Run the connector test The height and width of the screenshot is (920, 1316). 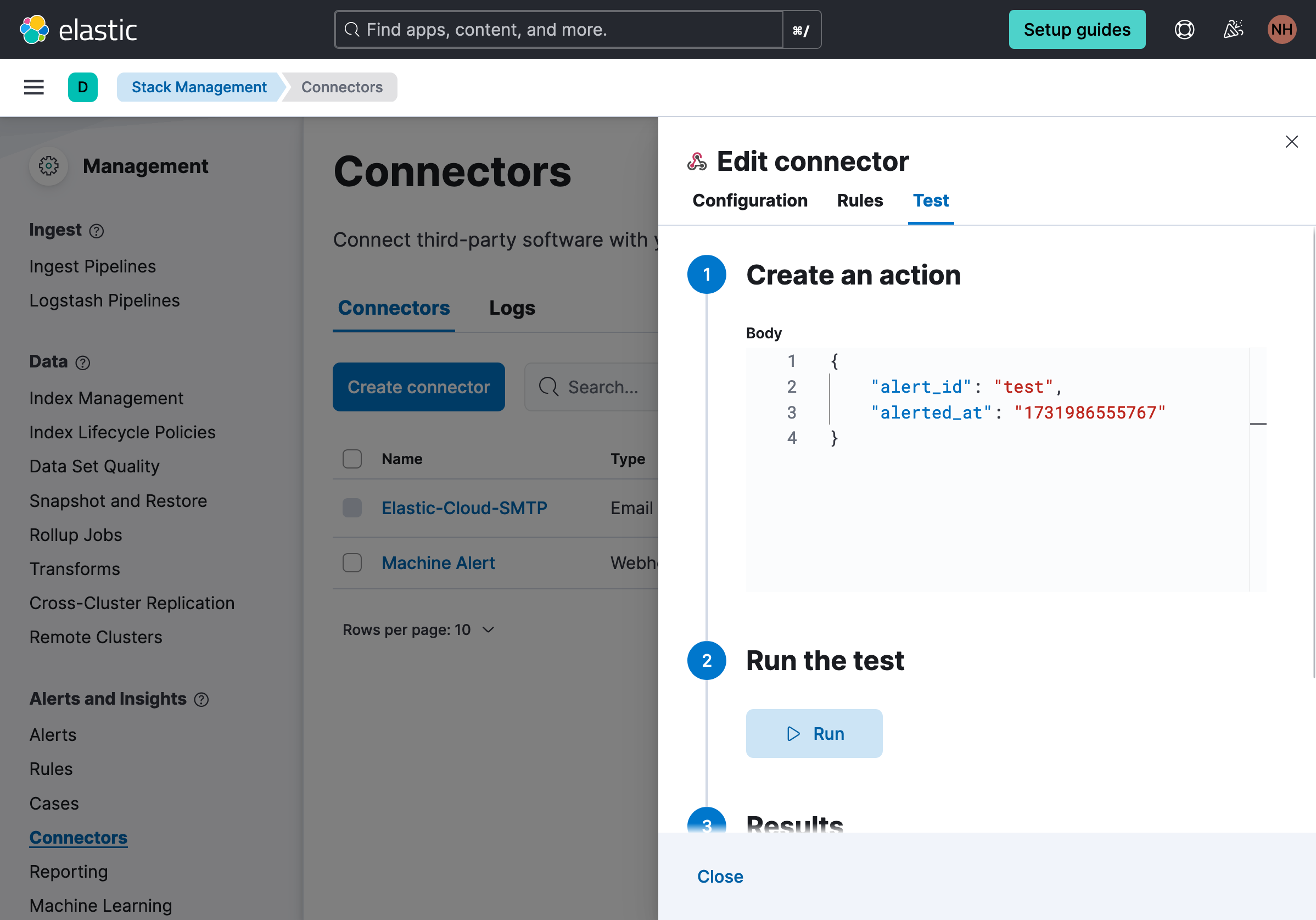click(x=814, y=734)
